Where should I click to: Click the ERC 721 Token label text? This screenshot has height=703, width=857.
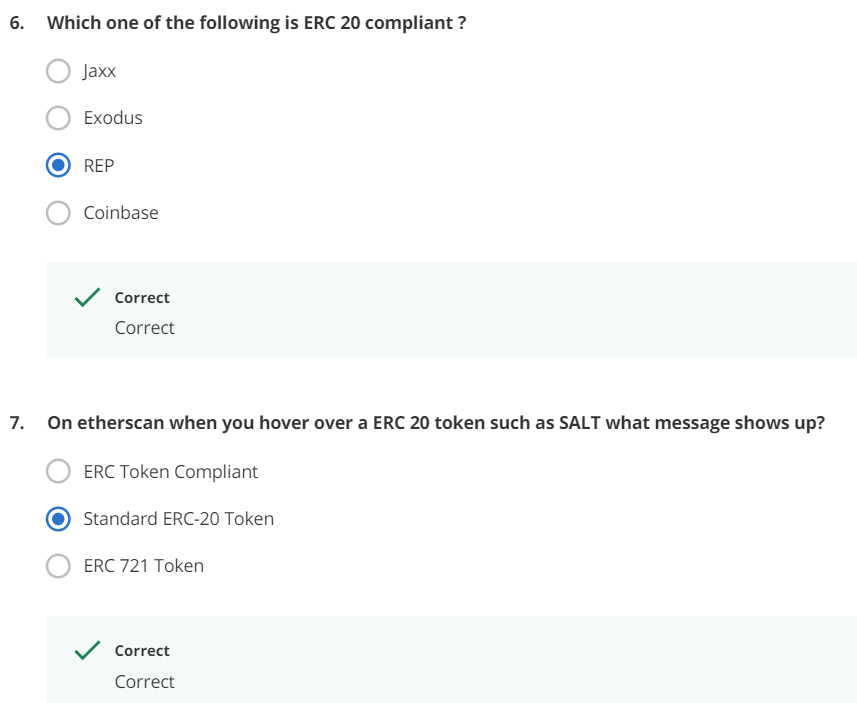click(143, 566)
